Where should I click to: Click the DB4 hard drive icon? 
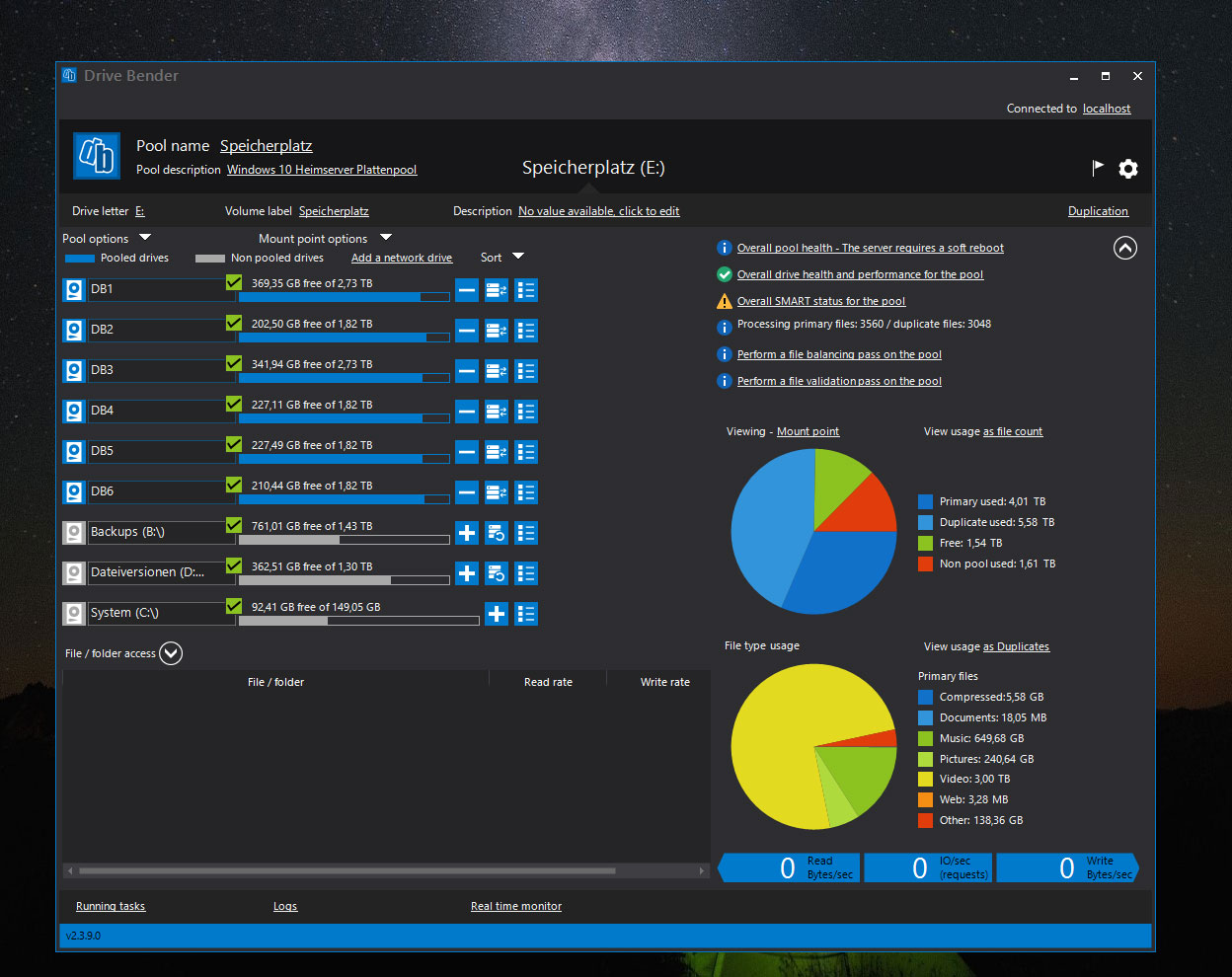tap(74, 412)
